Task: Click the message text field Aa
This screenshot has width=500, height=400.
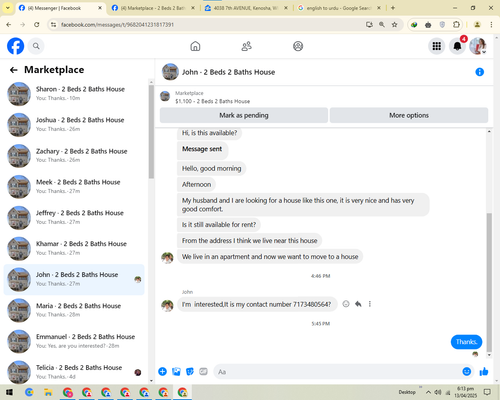Action: pyautogui.click(x=337, y=372)
